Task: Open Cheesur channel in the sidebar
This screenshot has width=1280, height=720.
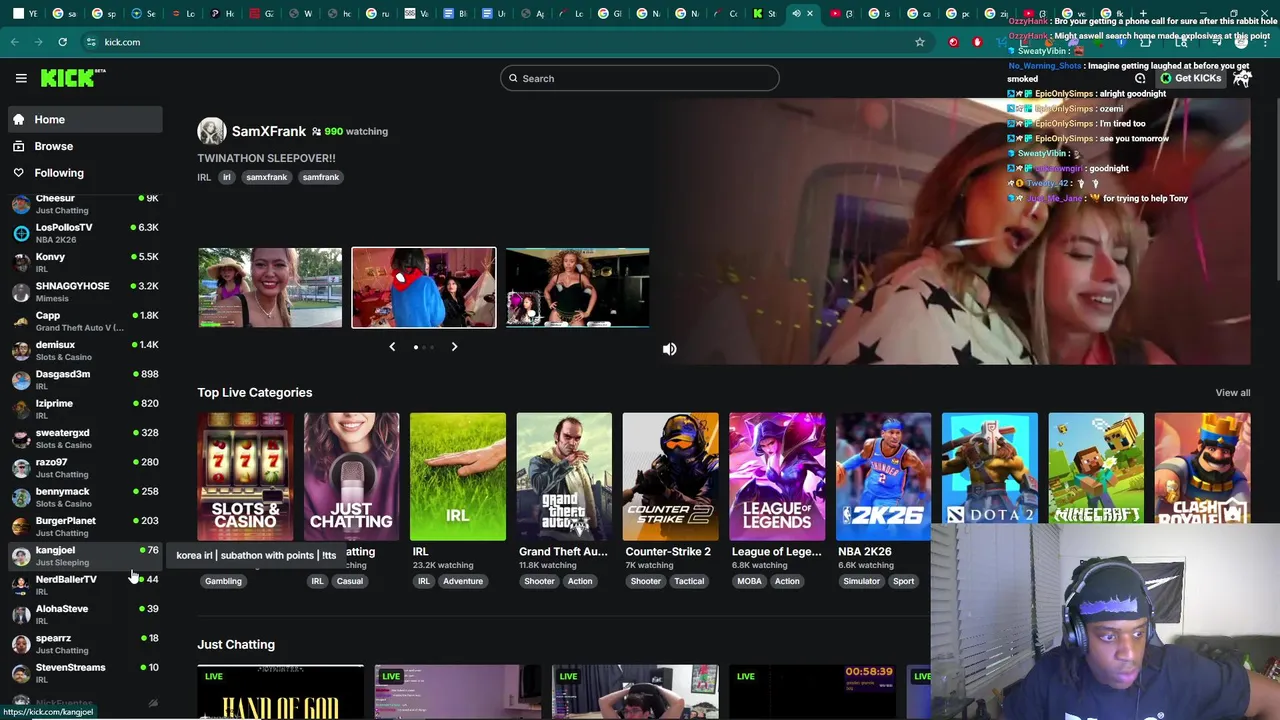Action: click(85, 204)
